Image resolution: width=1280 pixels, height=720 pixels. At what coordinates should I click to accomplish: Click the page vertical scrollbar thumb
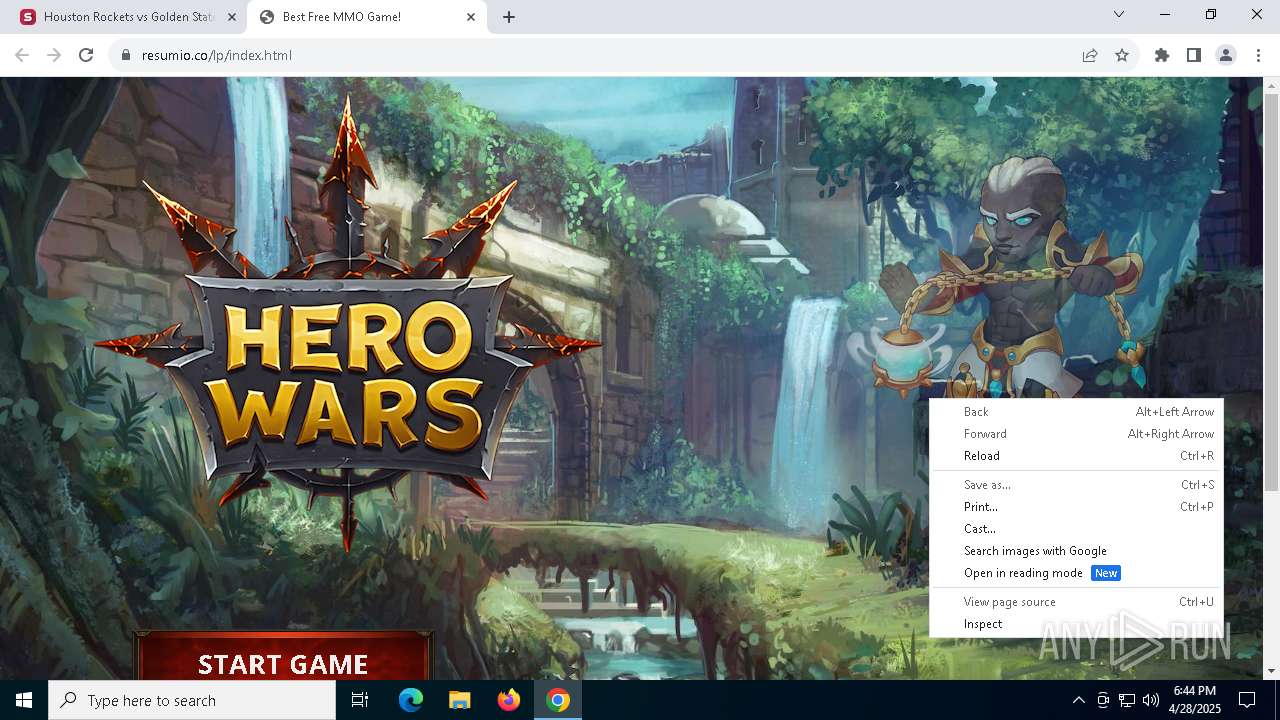(x=1271, y=292)
